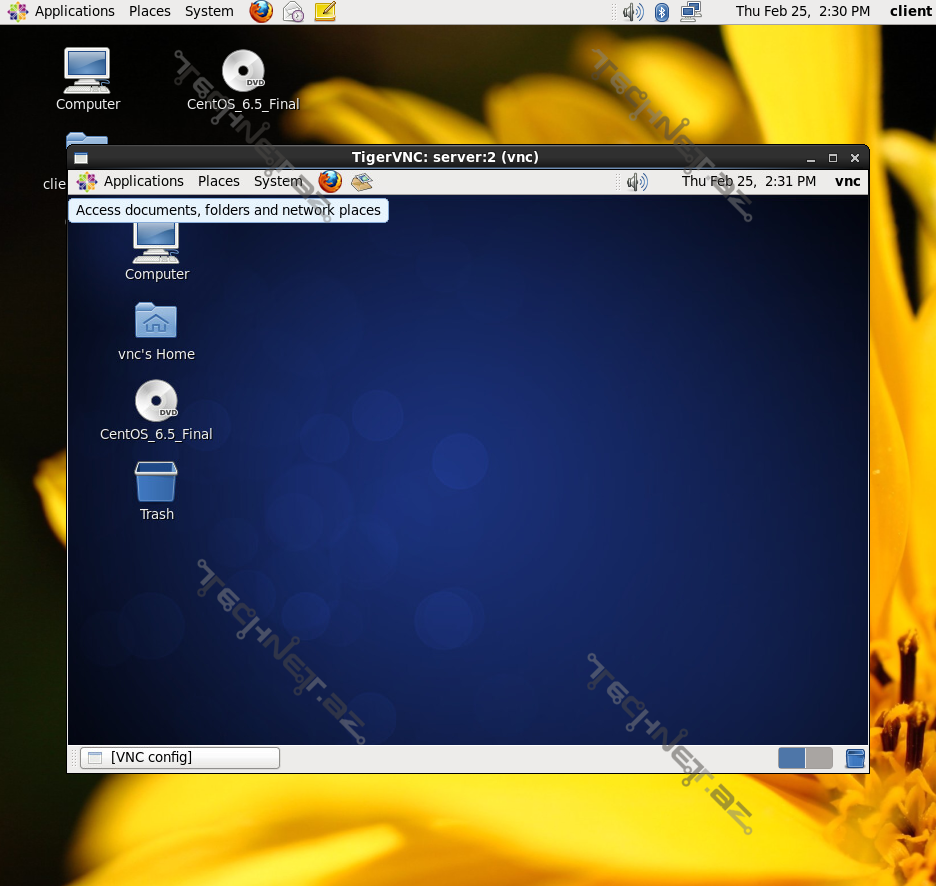This screenshot has width=936, height=886.
Task: Open the System menu on the client panel
Action: (209, 12)
